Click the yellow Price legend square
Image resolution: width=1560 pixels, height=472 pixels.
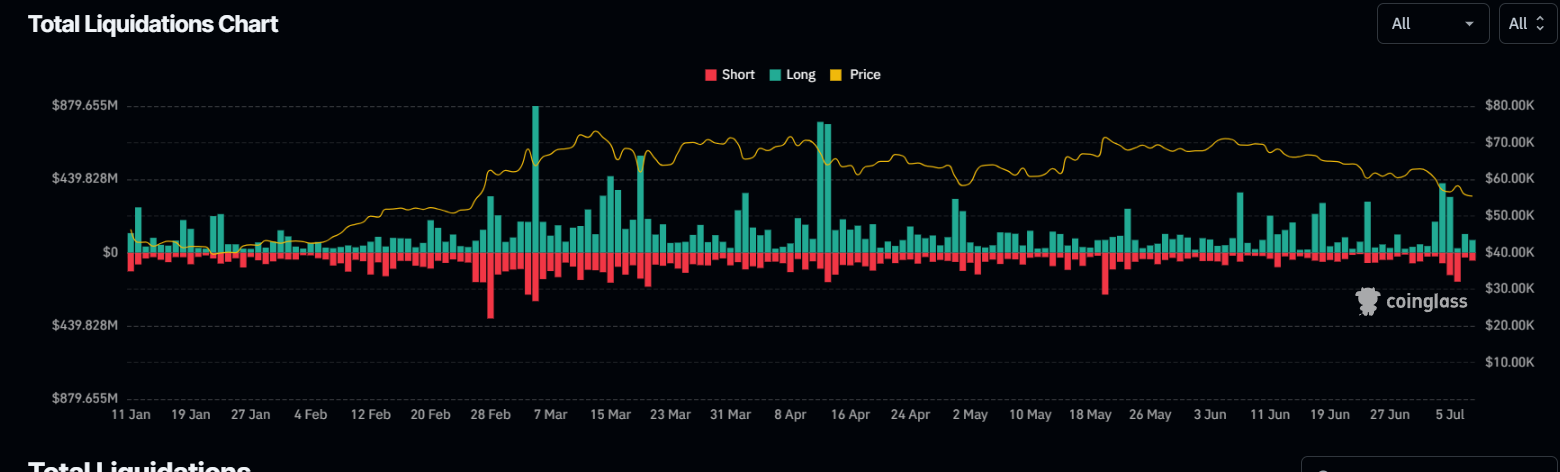pyautogui.click(x=837, y=75)
